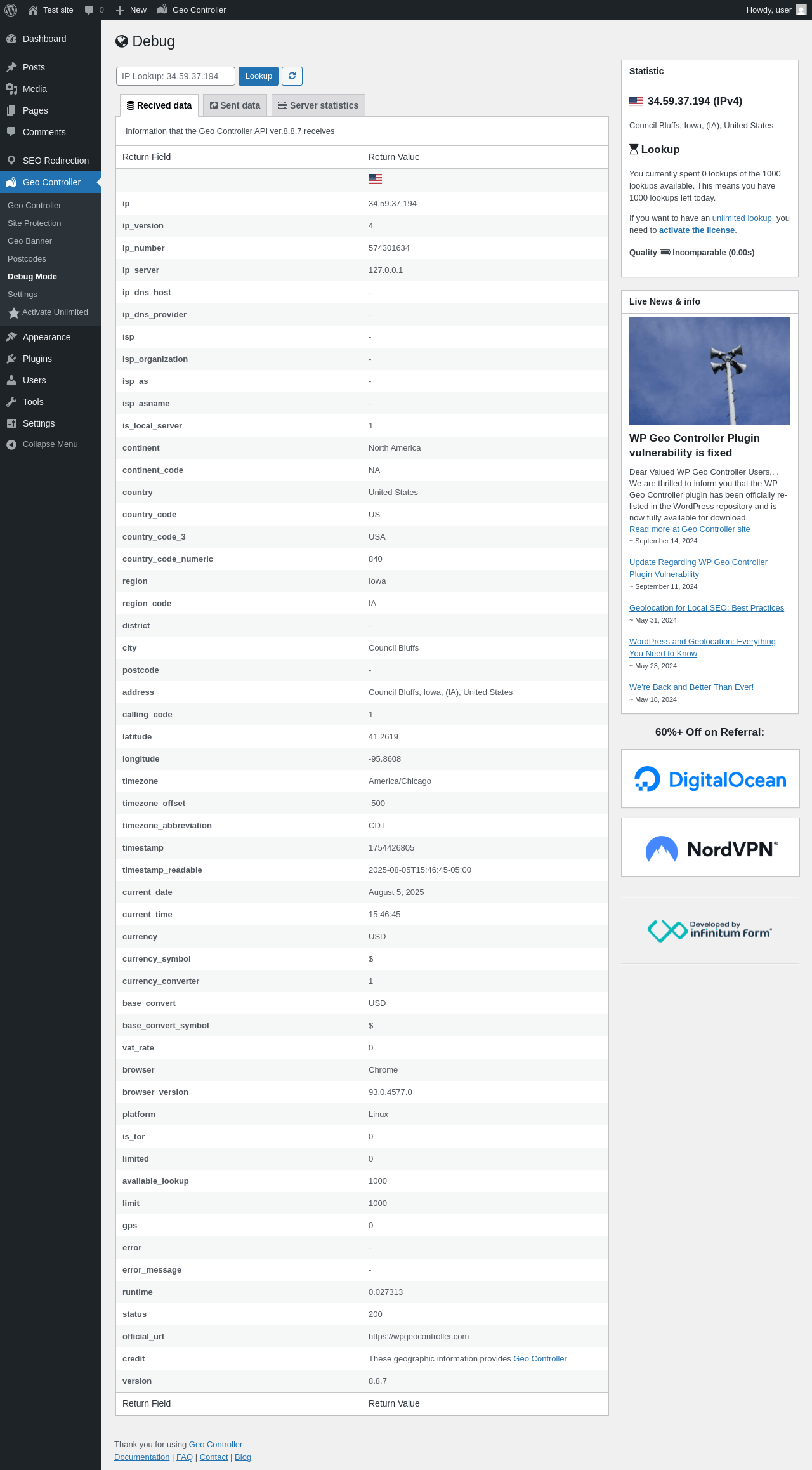The image size is (812, 1470).
Task: Open Postcodes submenu item
Action: coord(51,259)
